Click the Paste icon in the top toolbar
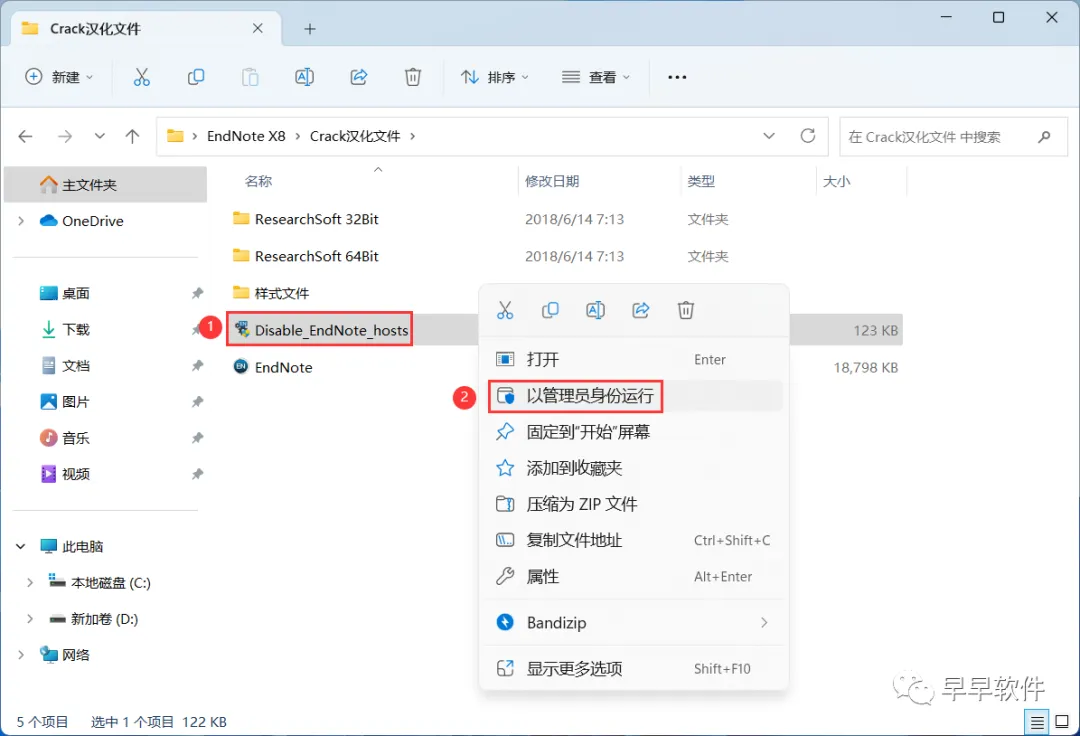 pyautogui.click(x=250, y=77)
